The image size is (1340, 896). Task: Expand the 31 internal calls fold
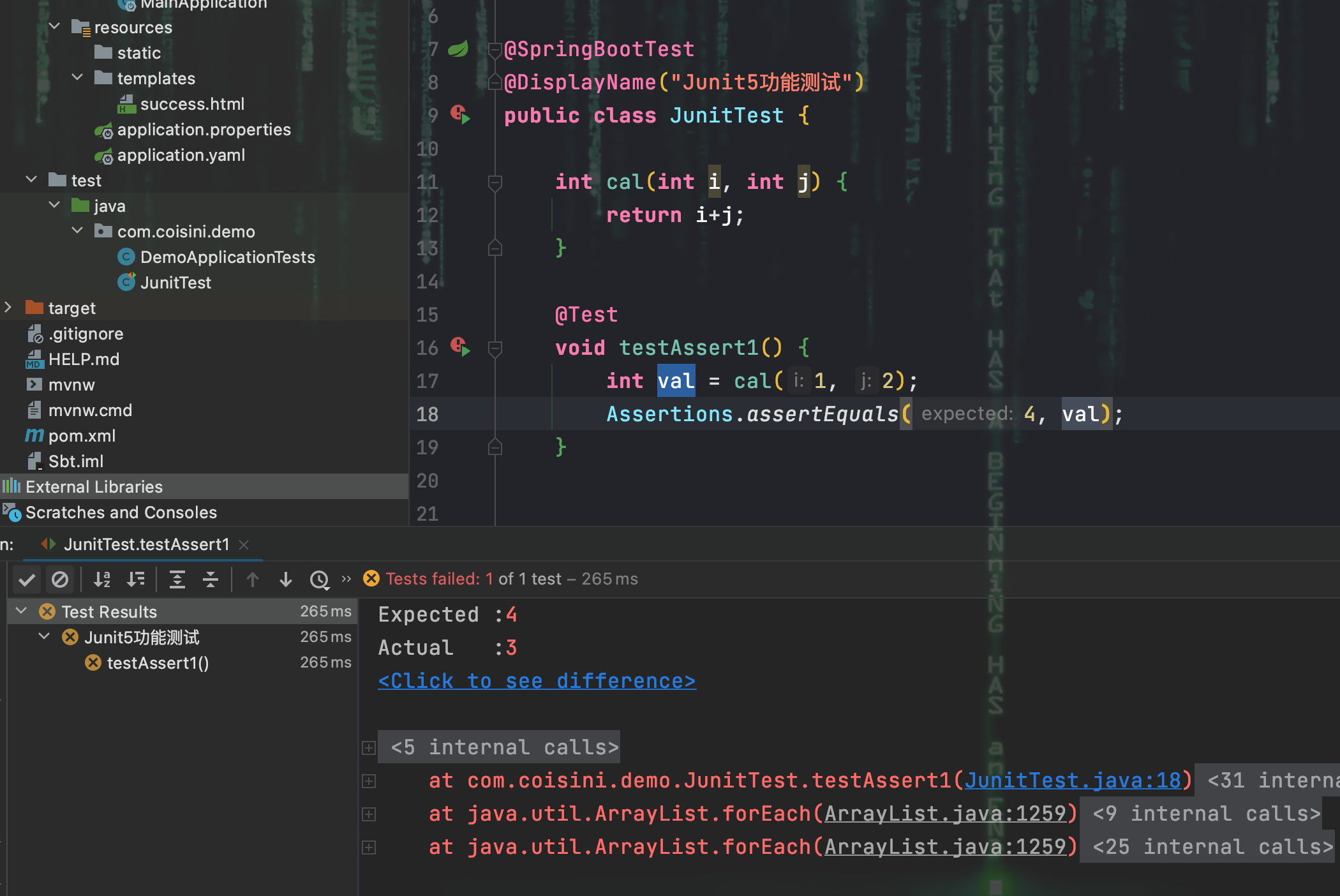click(1267, 780)
